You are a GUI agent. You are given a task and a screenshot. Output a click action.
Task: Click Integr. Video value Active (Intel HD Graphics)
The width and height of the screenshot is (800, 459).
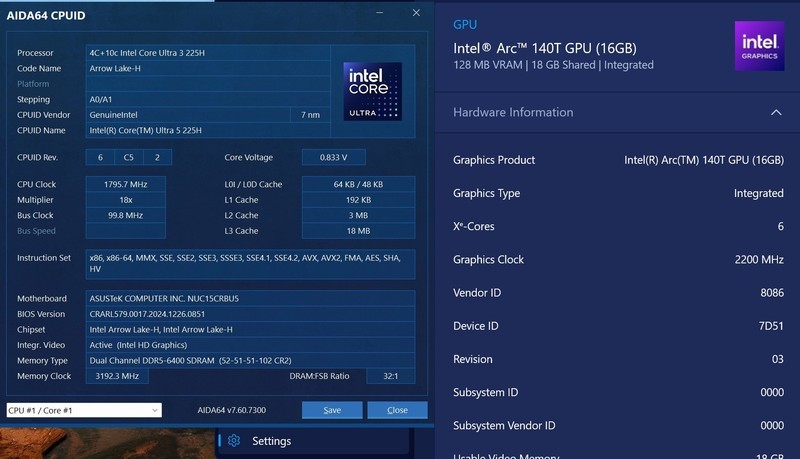(250, 345)
